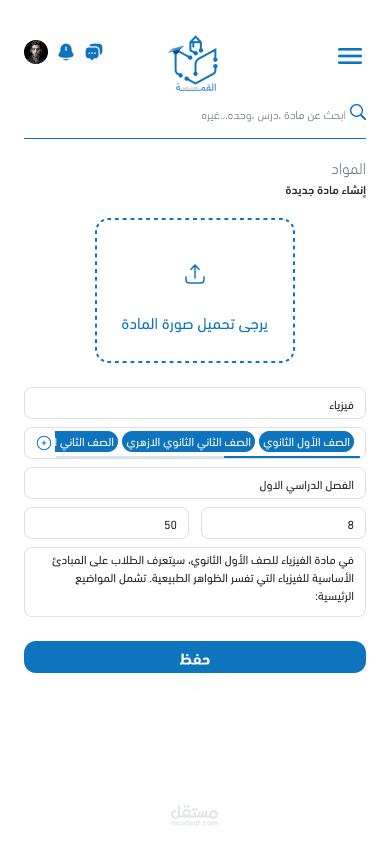Image resolution: width=390 pixels, height=844 pixels.
Task: Open the hamburger menu
Action: pyautogui.click(x=350, y=56)
